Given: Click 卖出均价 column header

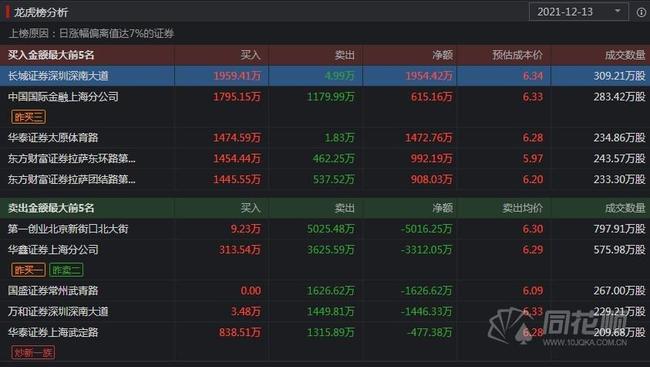Looking at the screenshot, I should coord(522,208).
